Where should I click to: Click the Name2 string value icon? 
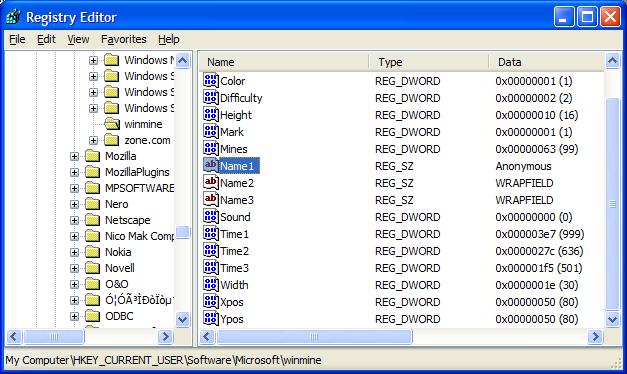point(211,182)
